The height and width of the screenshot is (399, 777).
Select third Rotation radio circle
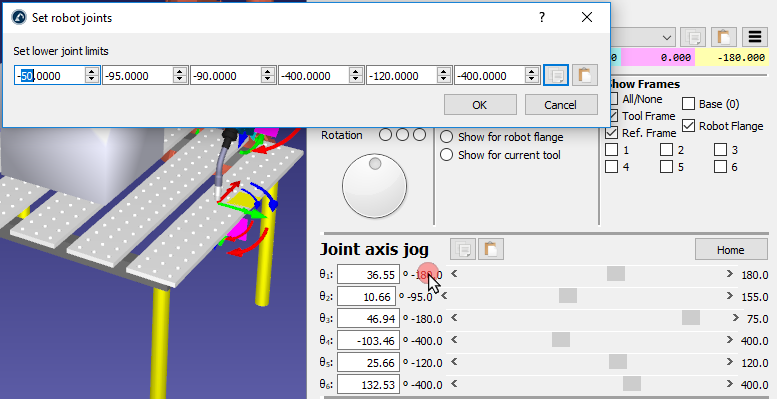(x=419, y=135)
